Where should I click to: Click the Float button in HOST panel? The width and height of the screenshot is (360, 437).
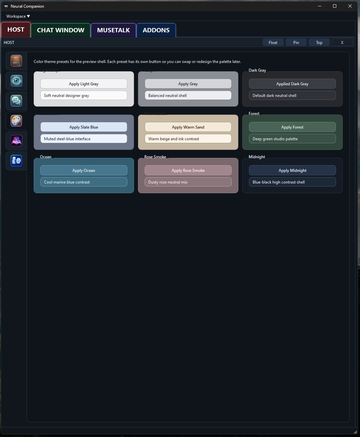(273, 42)
